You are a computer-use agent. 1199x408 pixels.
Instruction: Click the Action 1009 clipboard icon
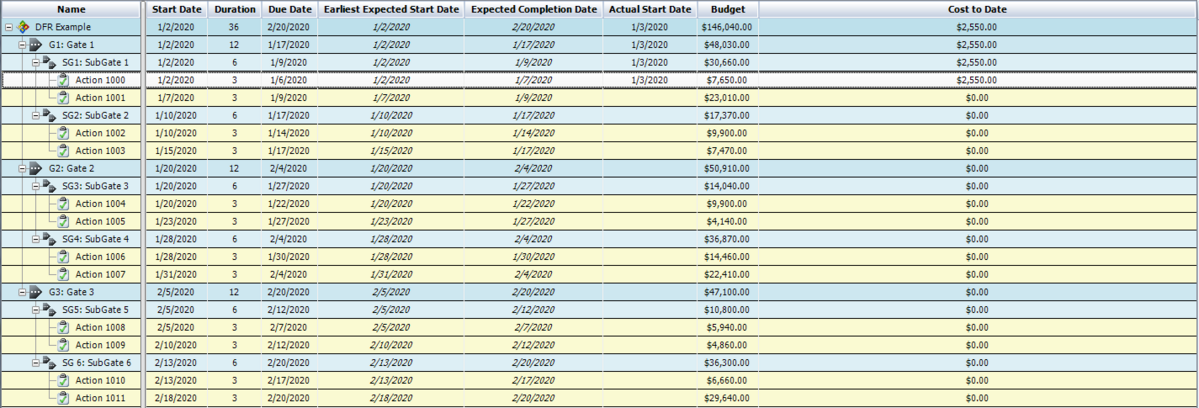pyautogui.click(x=63, y=345)
